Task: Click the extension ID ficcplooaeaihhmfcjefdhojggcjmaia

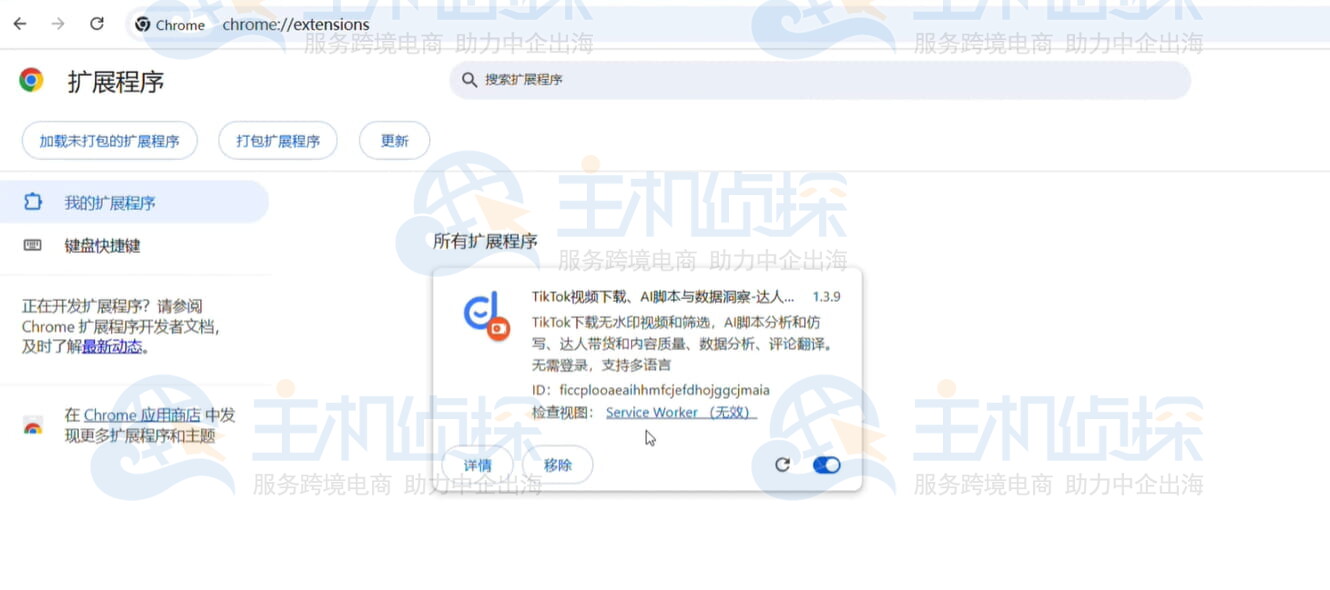Action: point(665,390)
